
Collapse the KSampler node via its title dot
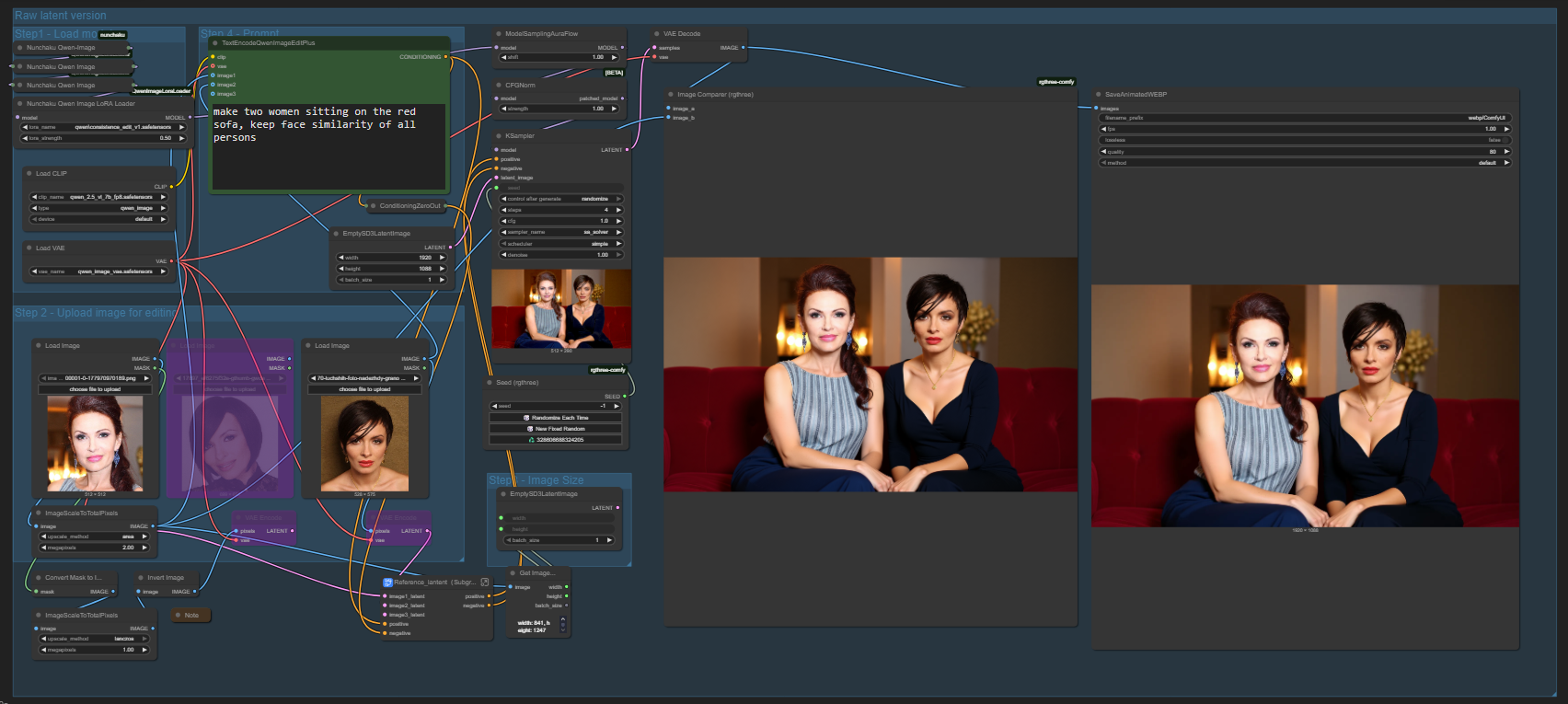point(498,136)
